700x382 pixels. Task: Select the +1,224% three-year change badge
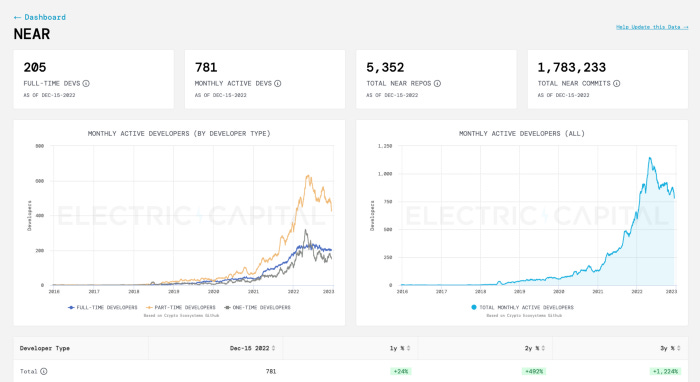point(665,371)
